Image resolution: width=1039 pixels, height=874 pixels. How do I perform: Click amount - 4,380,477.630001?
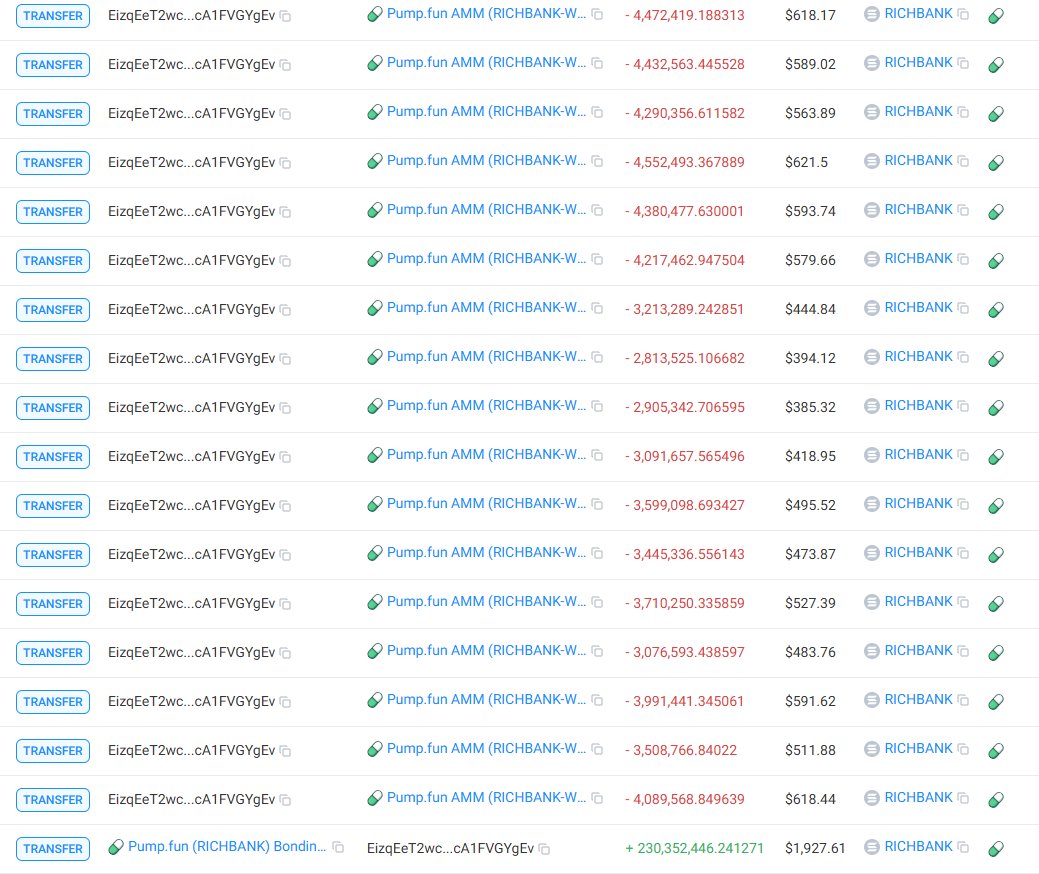(x=684, y=211)
